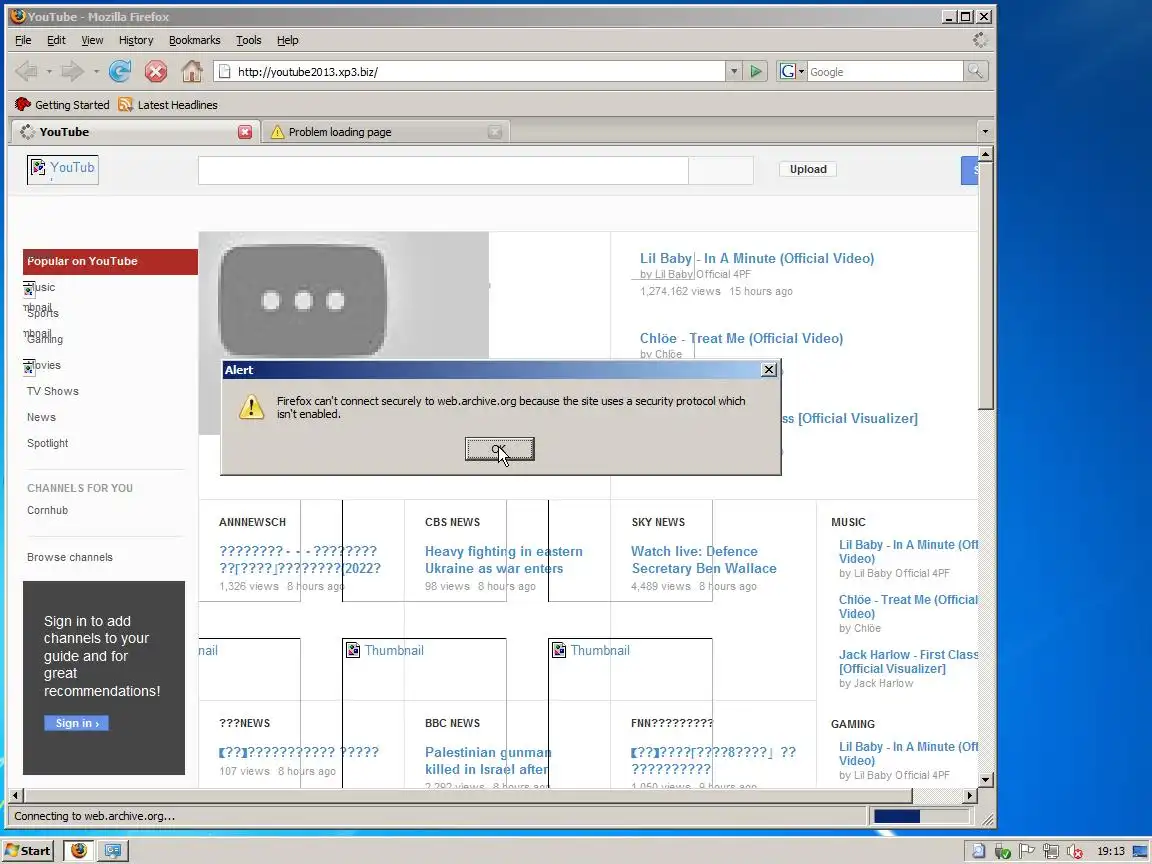The image size is (1152, 864).
Task: Open the Tools menu
Action: point(248,40)
